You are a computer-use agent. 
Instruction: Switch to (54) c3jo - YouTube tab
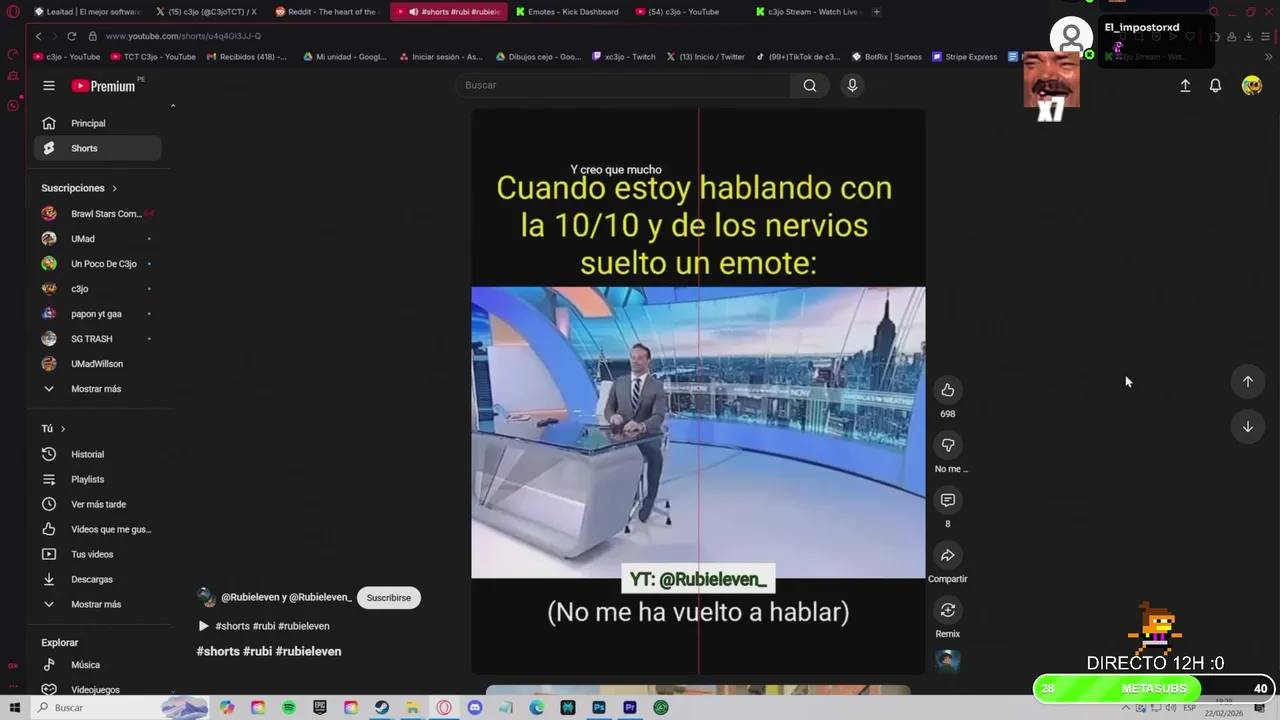[x=686, y=12]
